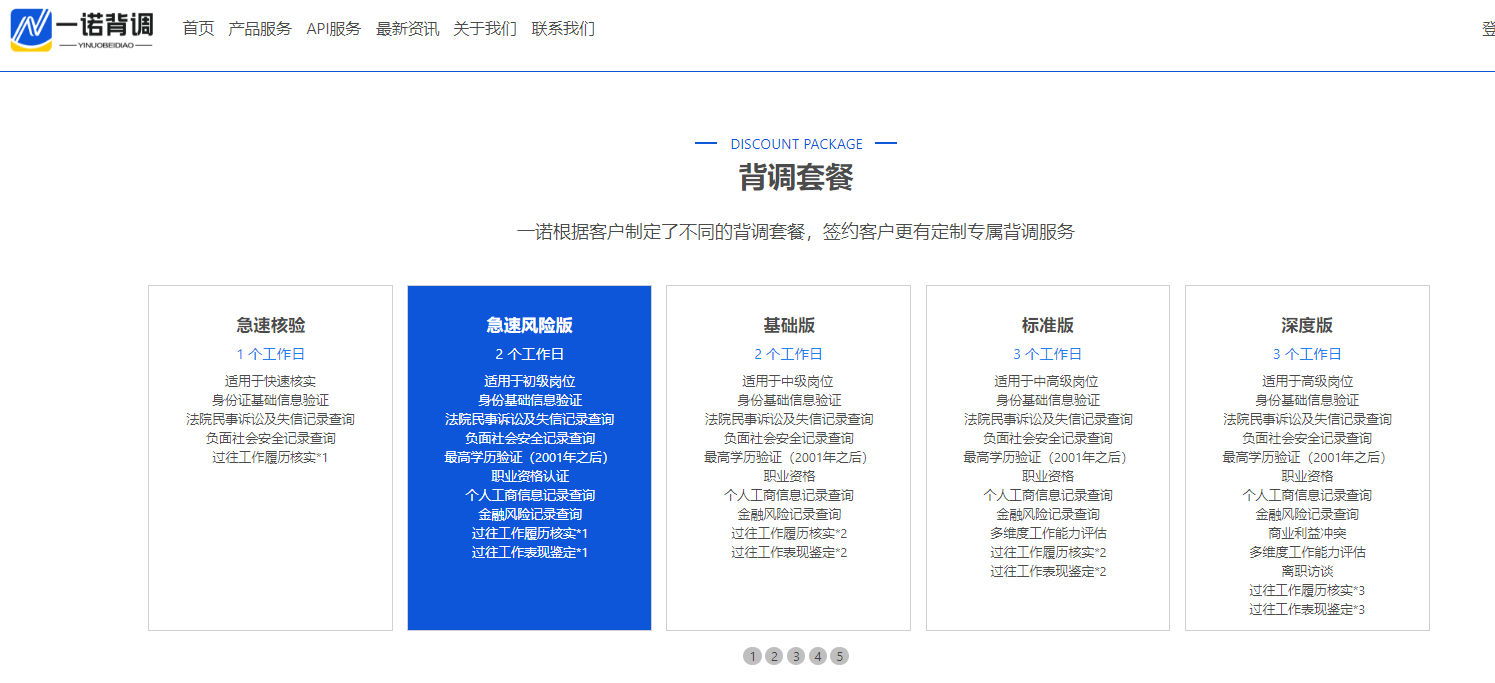Select the 深度版 package title
The width and height of the screenshot is (1495, 683).
pos(1307,325)
